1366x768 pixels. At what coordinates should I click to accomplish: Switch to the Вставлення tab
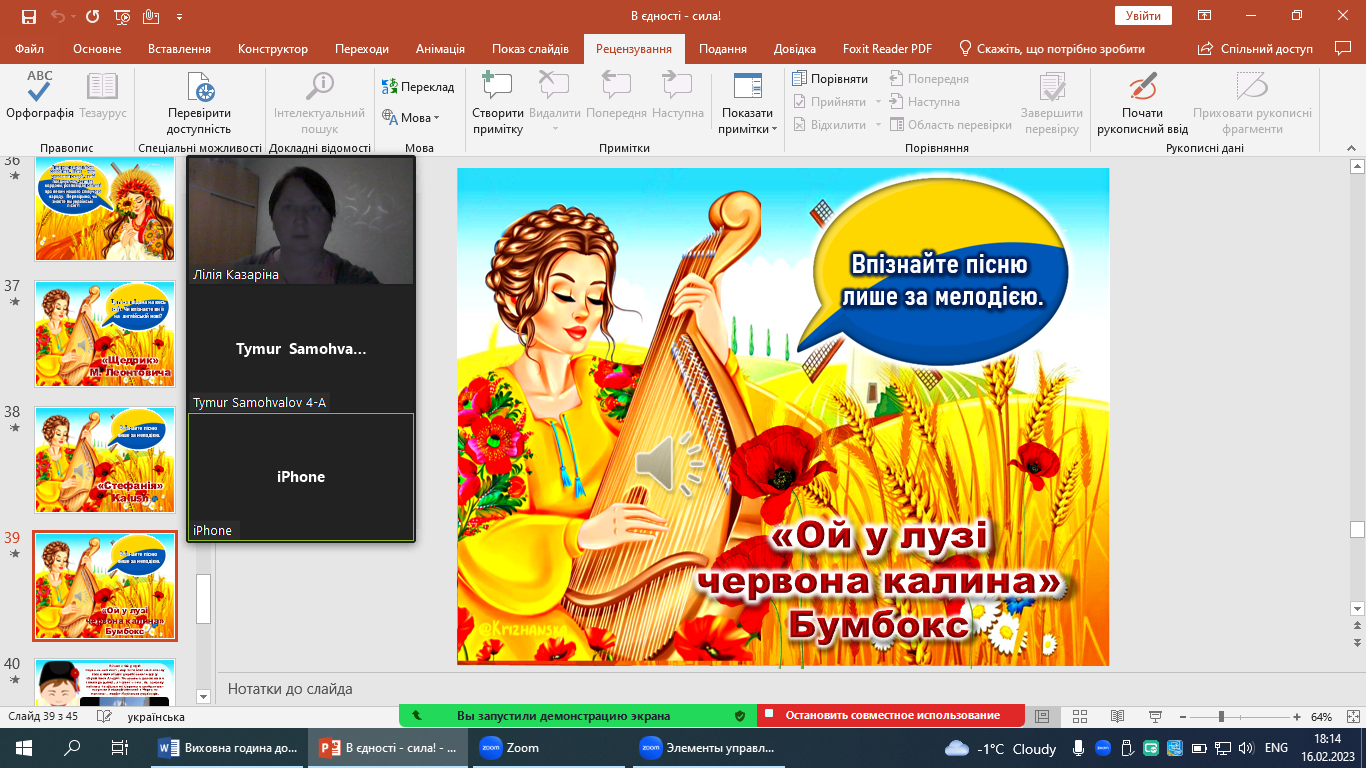point(179,48)
